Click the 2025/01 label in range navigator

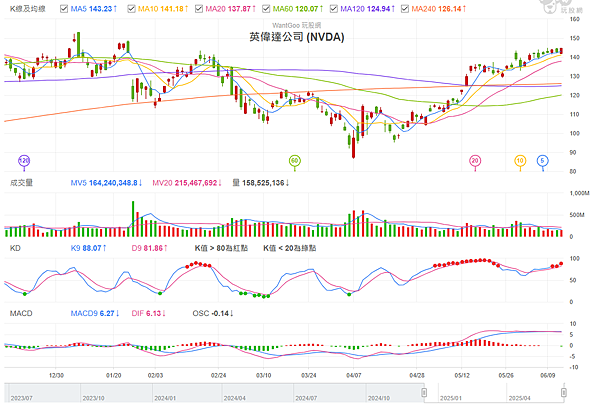coord(451,398)
